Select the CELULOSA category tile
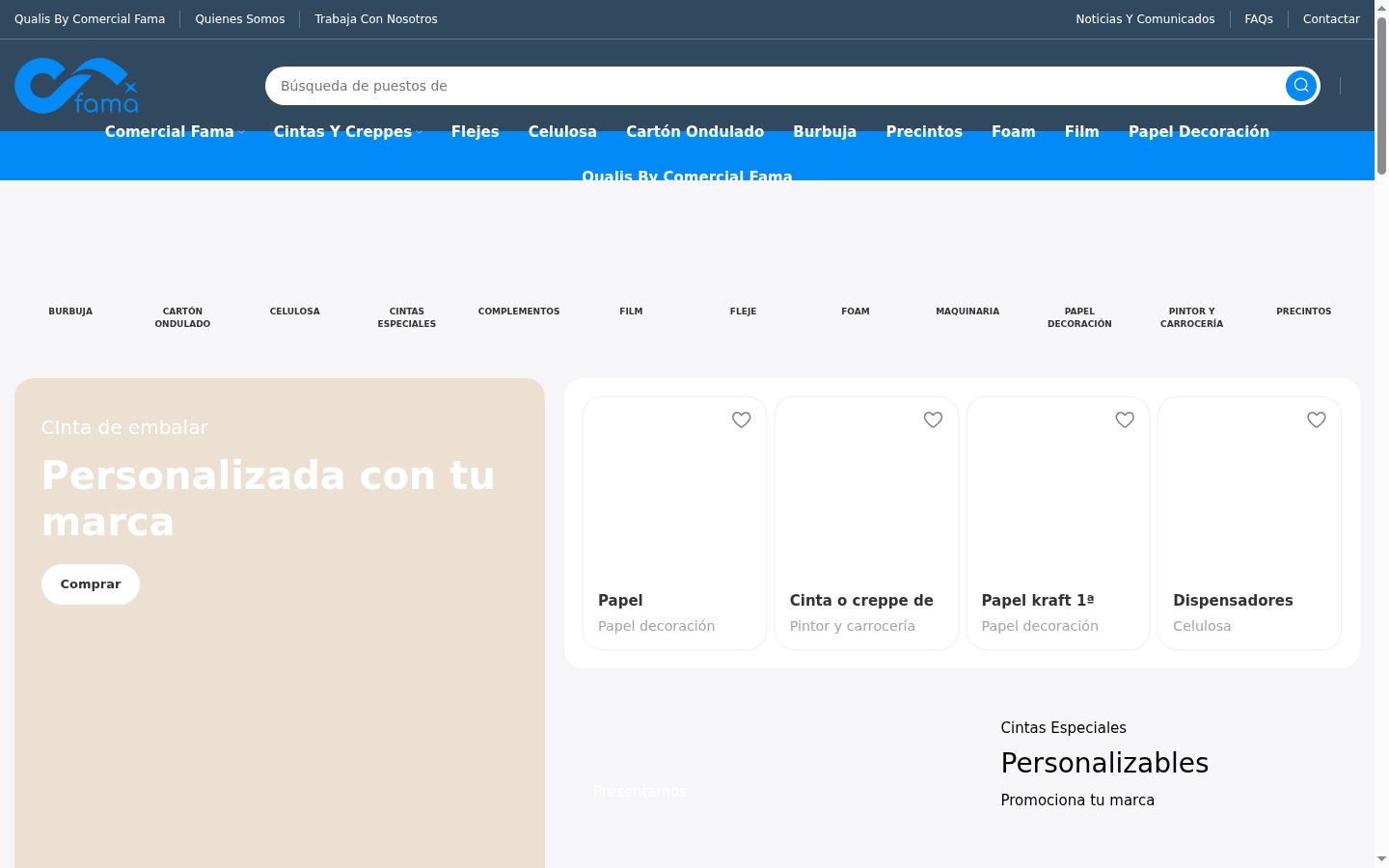Viewport: 1389px width, 868px height. [x=295, y=312]
